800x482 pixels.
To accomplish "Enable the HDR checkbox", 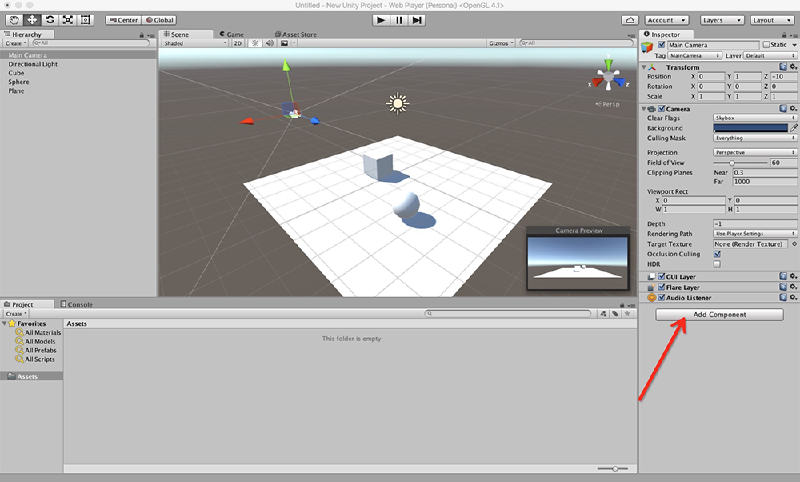I will 716,264.
